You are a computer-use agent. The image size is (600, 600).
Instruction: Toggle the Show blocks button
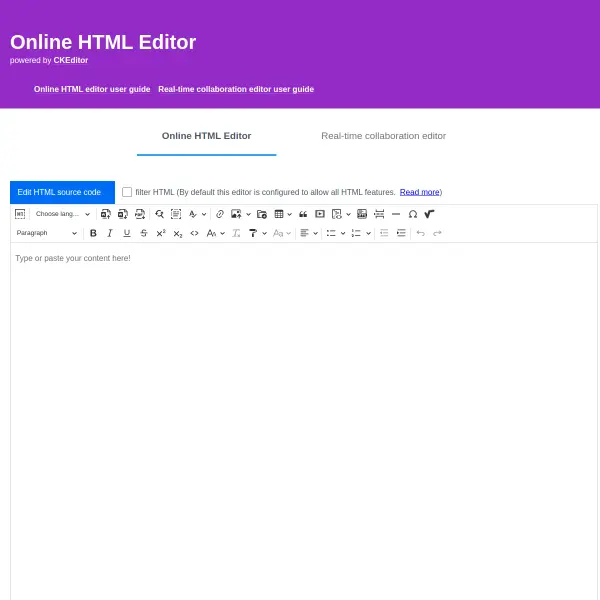(x=20, y=214)
